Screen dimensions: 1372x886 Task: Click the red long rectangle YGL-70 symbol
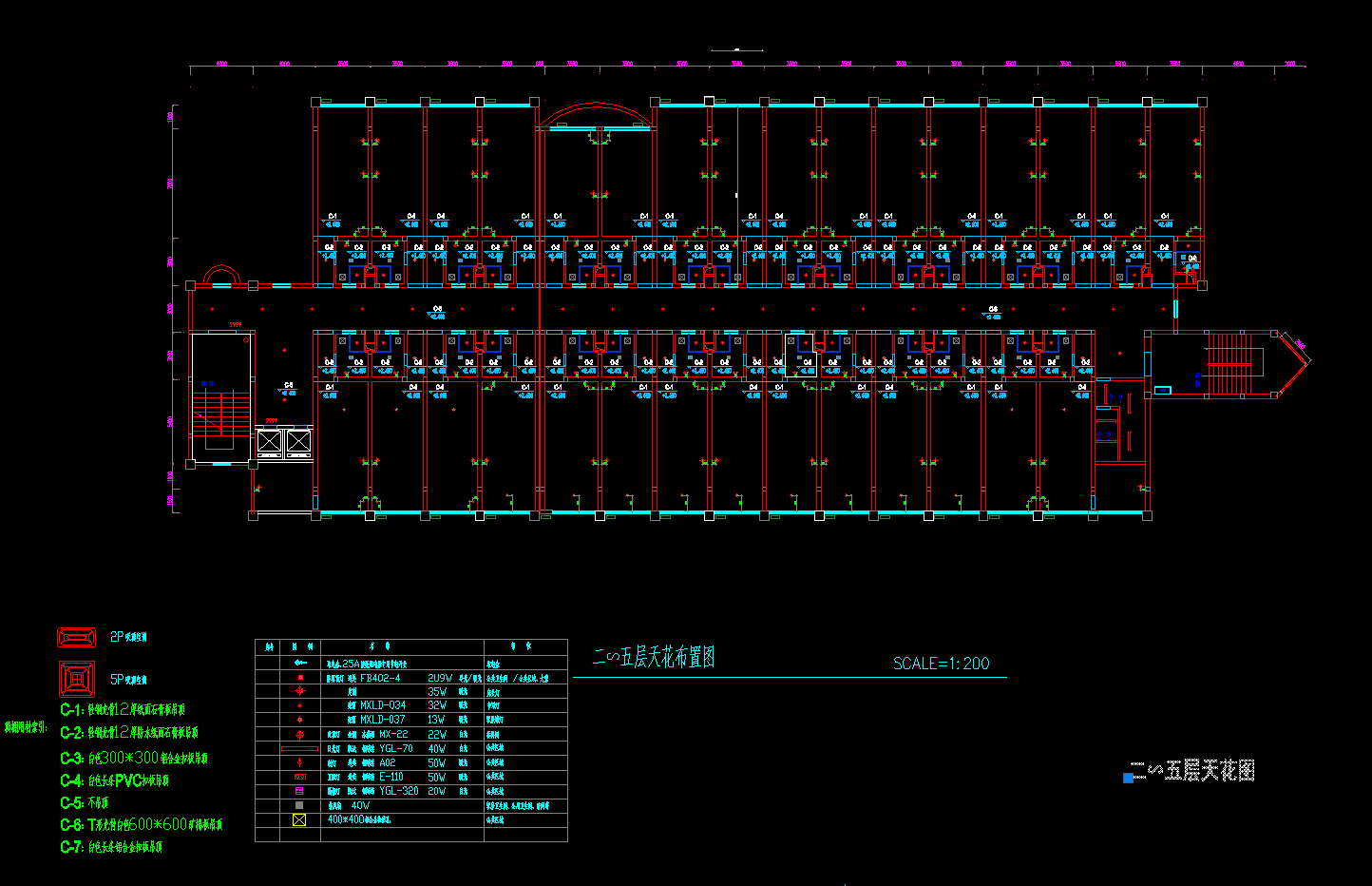tap(299, 749)
